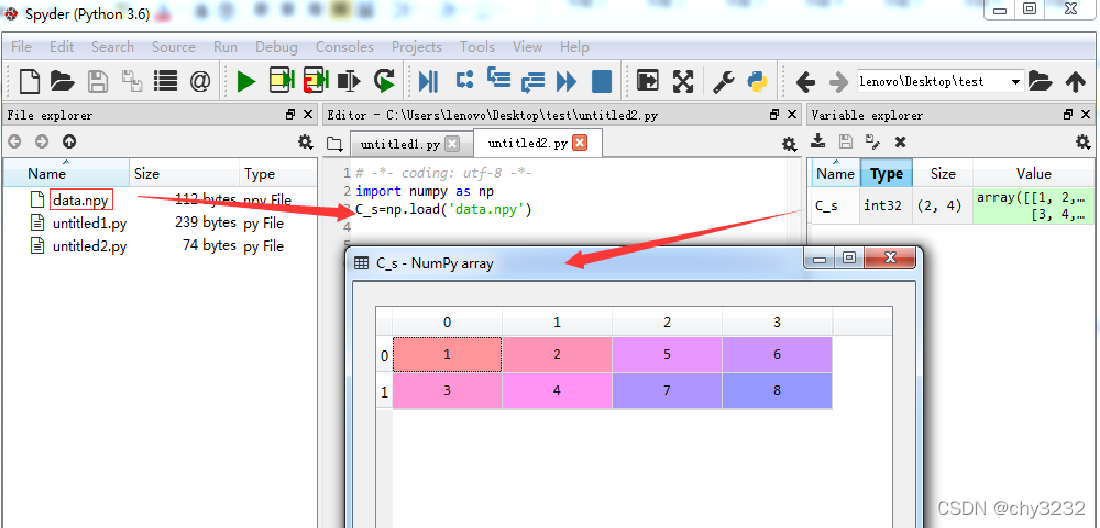The image size is (1100, 528).
Task: Open the View menu
Action: (527, 47)
